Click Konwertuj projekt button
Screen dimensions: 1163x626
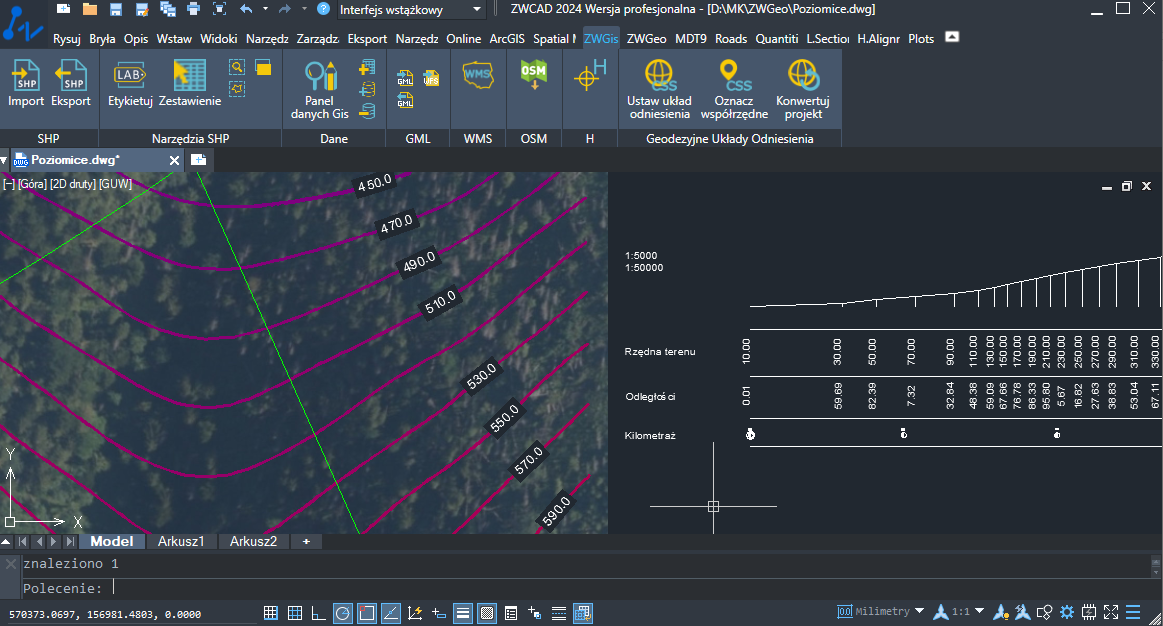pos(803,90)
